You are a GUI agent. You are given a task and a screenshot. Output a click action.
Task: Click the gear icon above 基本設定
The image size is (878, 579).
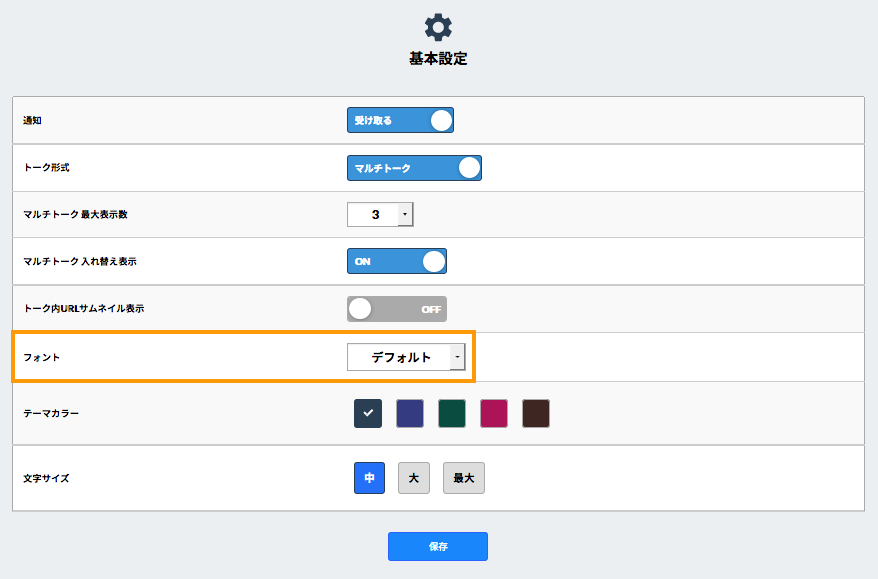click(x=438, y=27)
